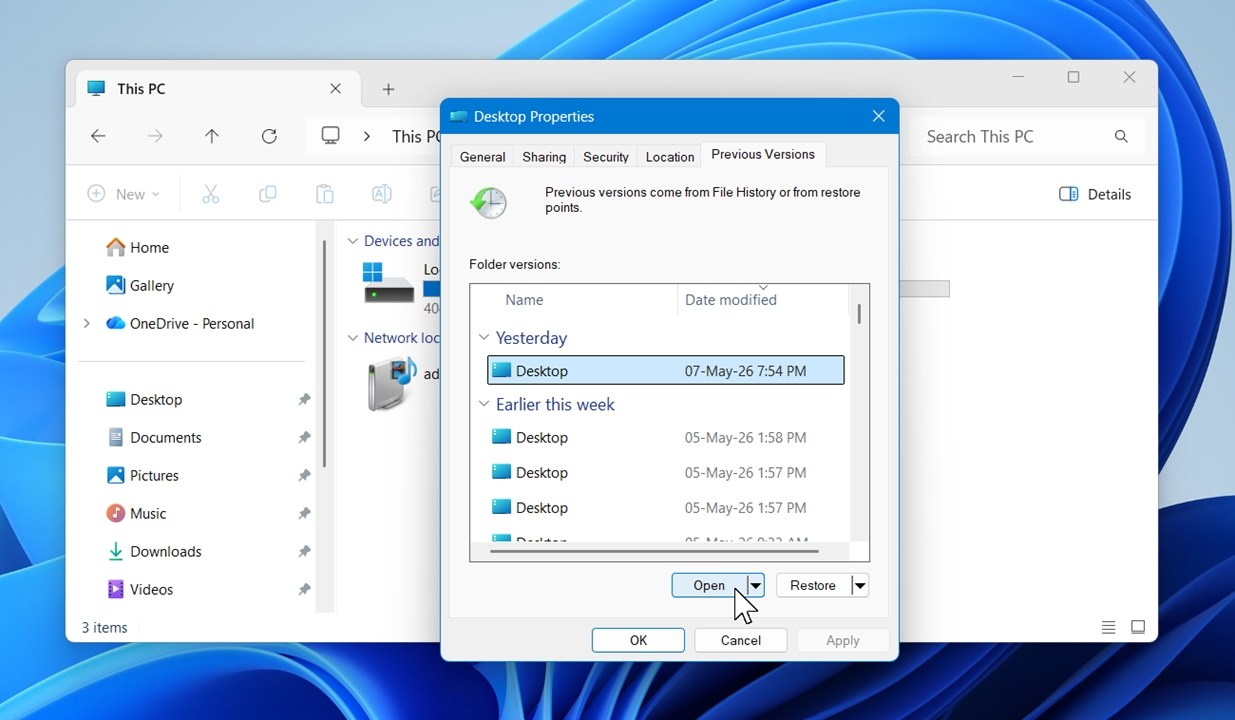1235x720 pixels.
Task: Select the local disk drive icon
Action: click(x=388, y=283)
